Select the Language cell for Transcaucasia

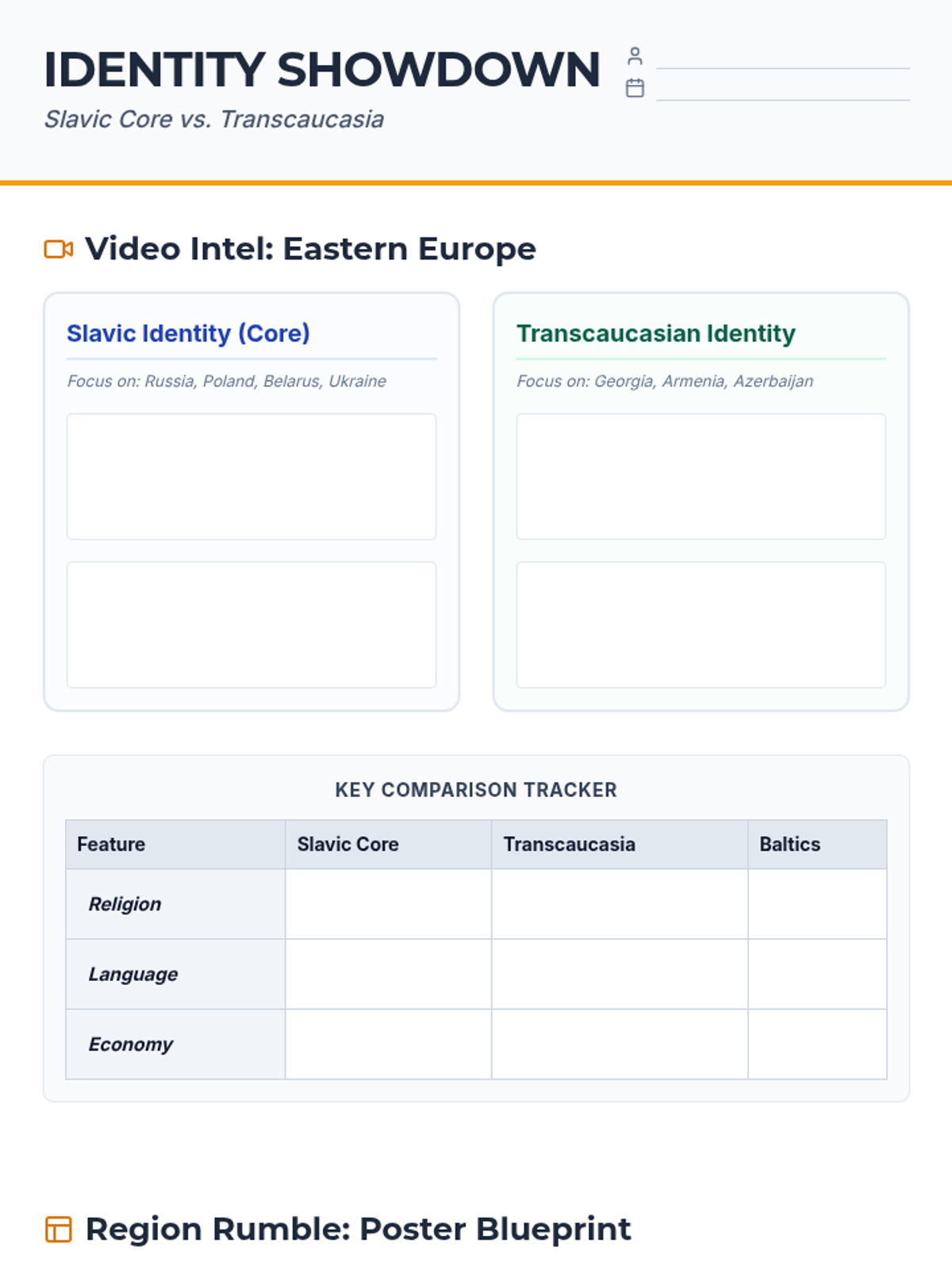click(x=619, y=974)
